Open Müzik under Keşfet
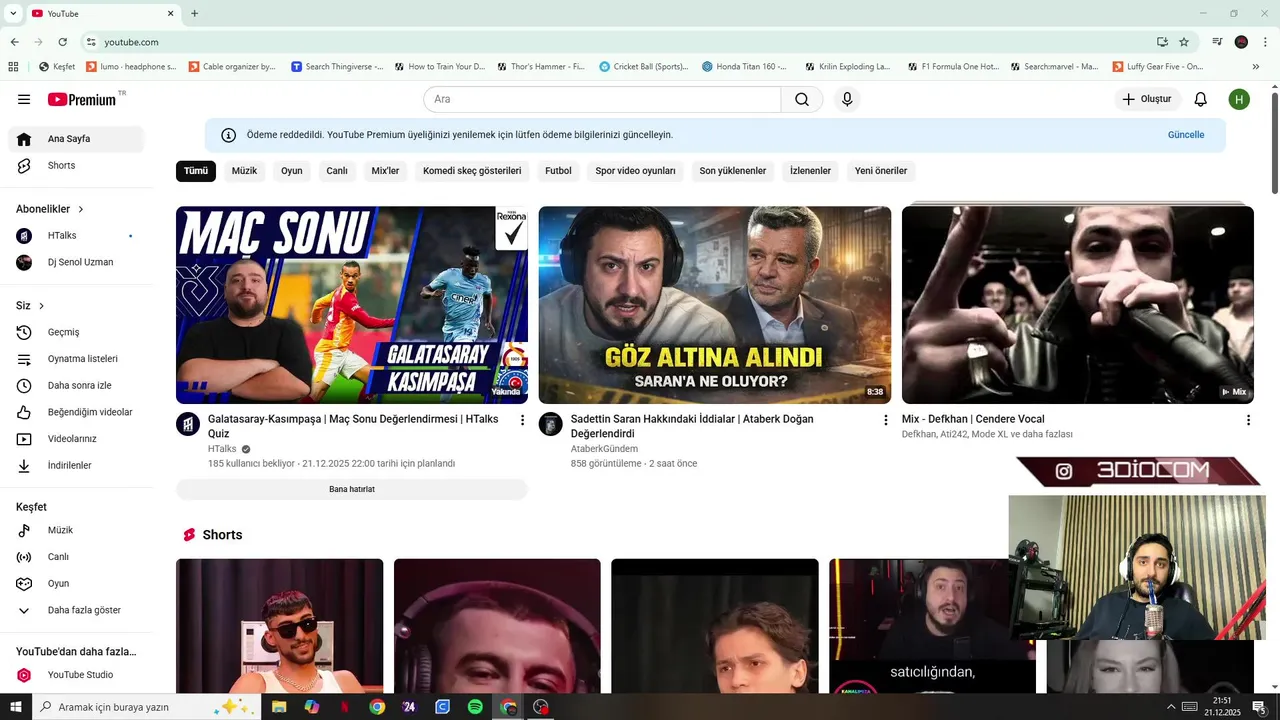 point(76,530)
